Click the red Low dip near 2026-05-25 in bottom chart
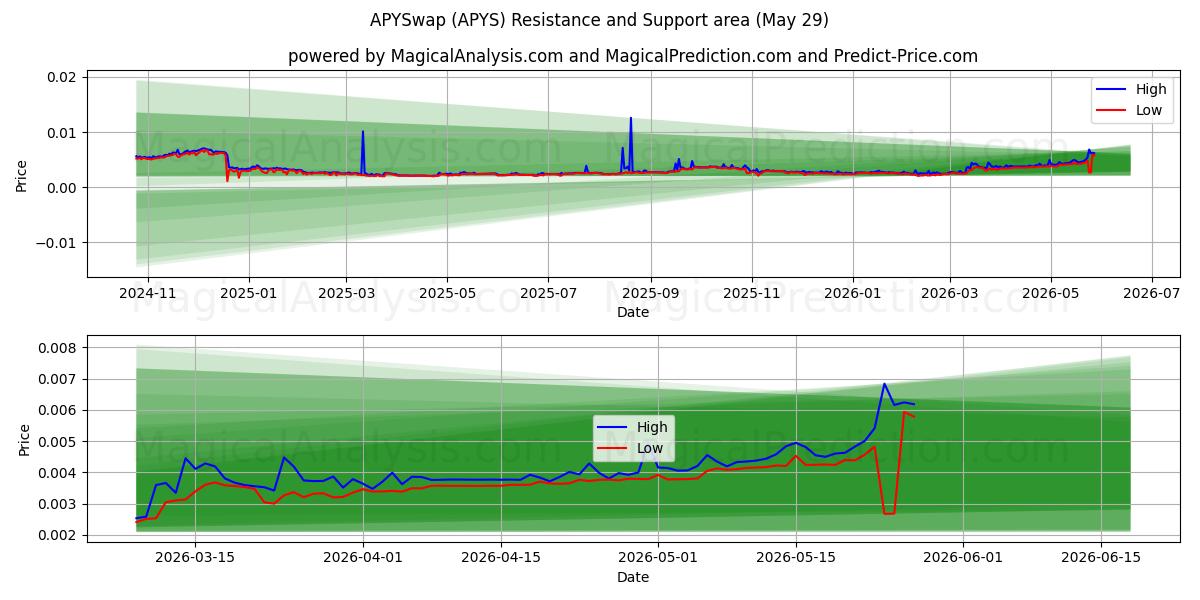This screenshot has width=1200, height=600. [888, 513]
